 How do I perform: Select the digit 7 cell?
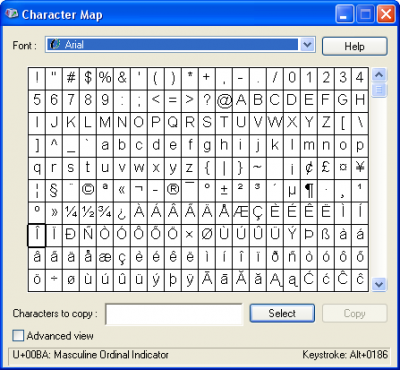point(71,101)
